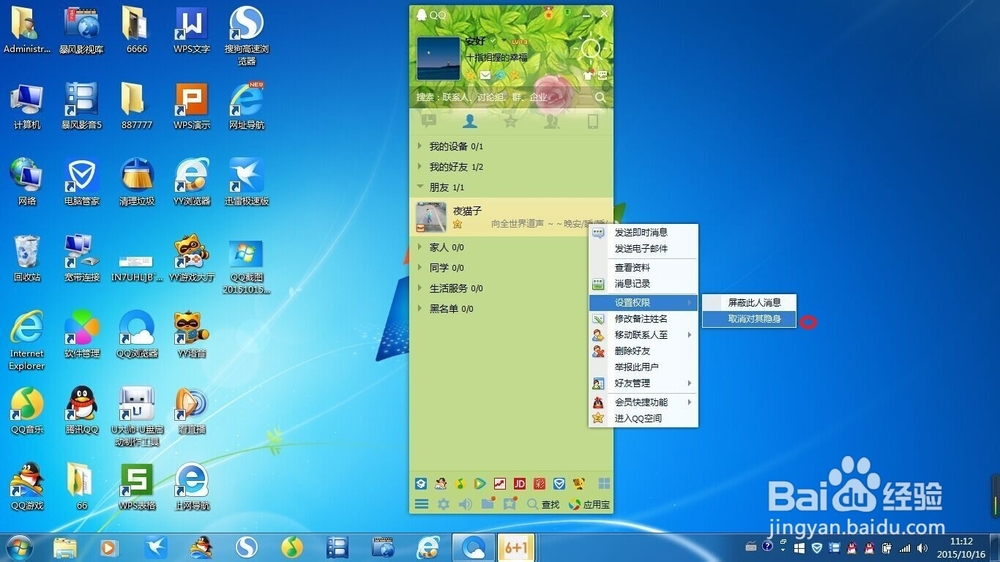Viewport: 1000px width, 562px height.
Task: Open the QQ main menu hamburger icon
Action: coord(422,504)
